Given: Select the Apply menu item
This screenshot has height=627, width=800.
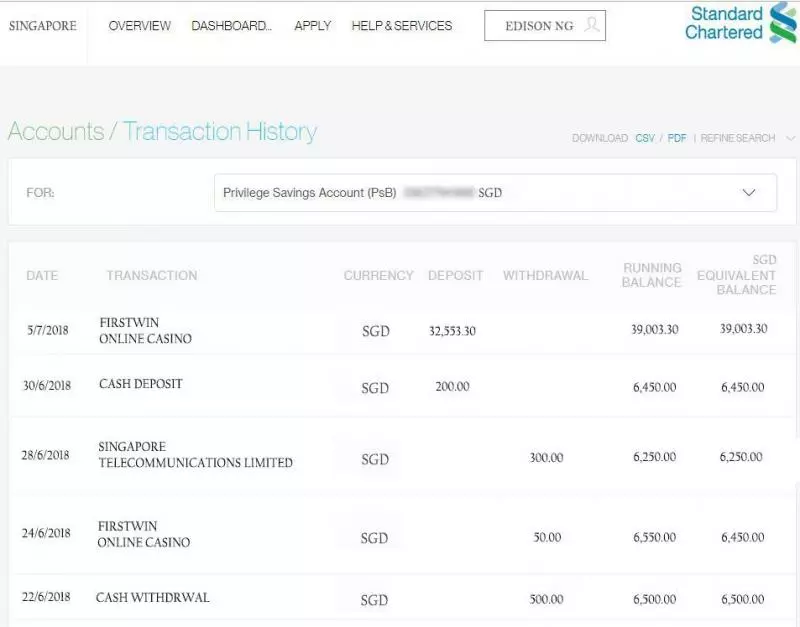Looking at the screenshot, I should coord(313,26).
